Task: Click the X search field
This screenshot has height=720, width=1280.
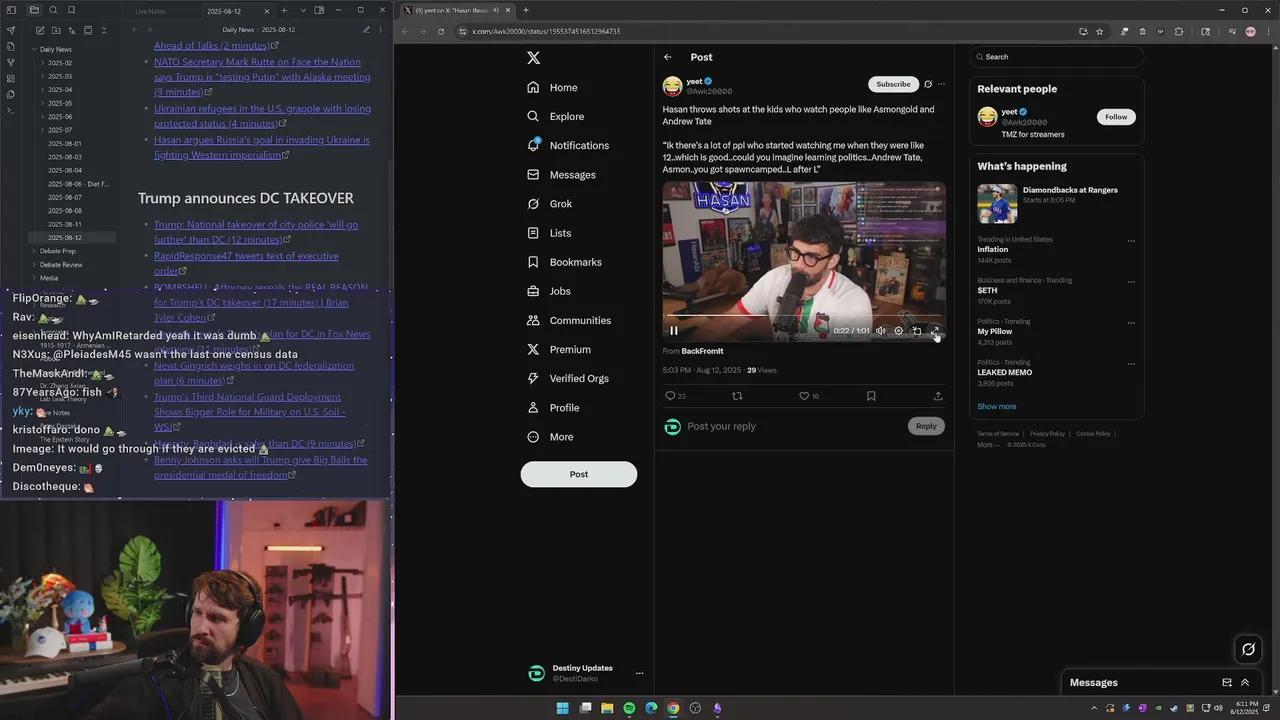Action: [1056, 57]
